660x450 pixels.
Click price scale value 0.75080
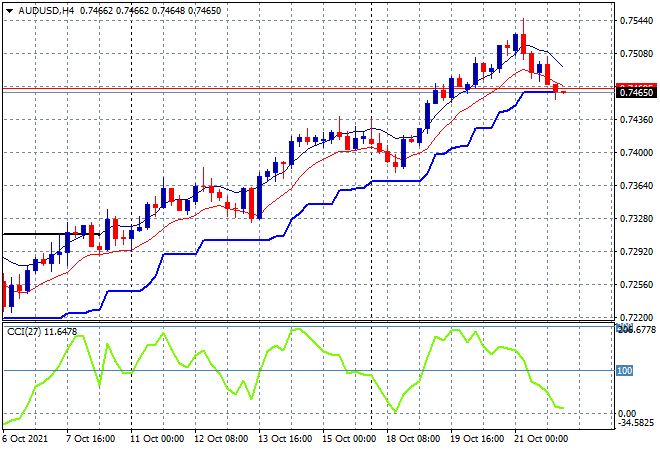click(x=636, y=53)
